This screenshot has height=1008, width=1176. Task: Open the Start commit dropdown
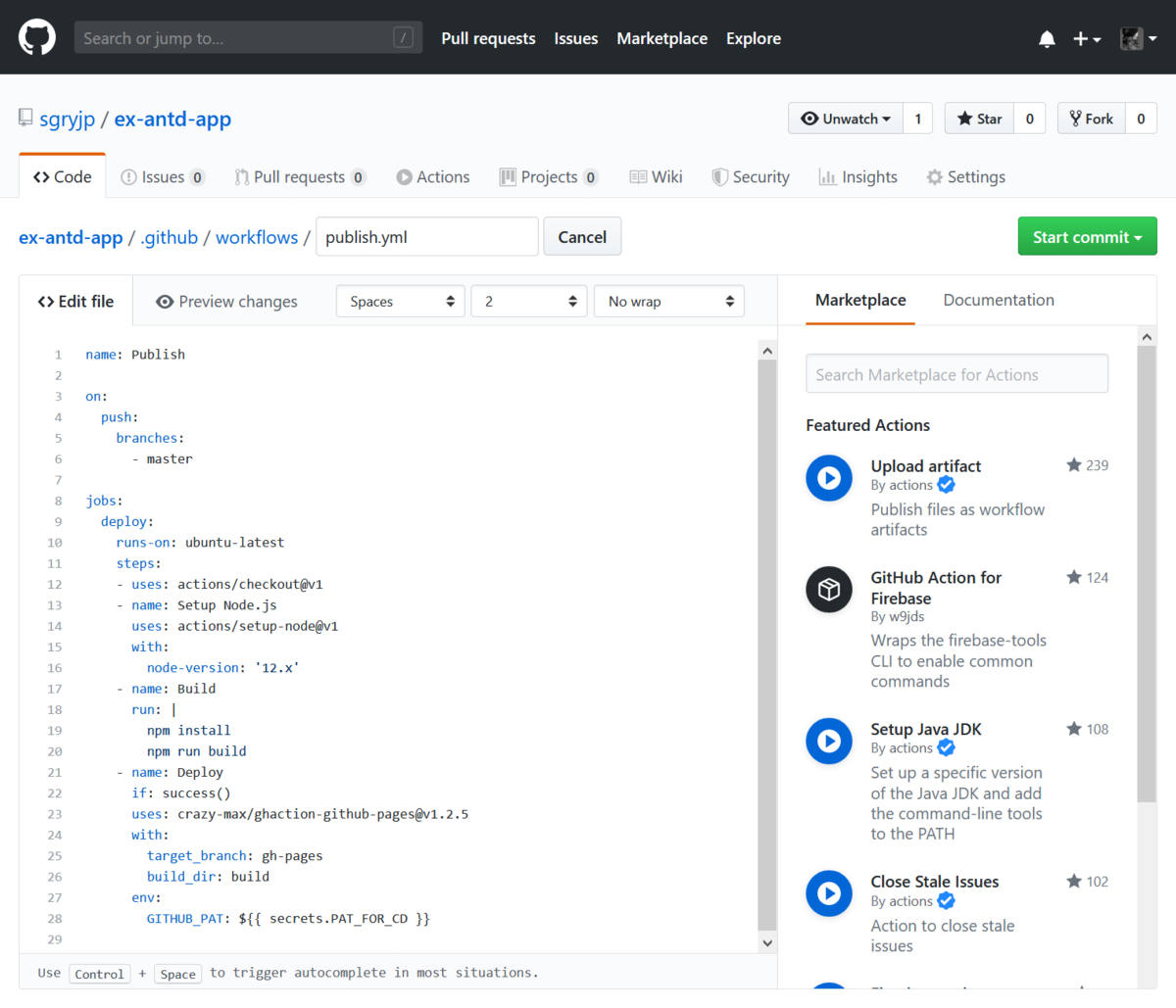pyautogui.click(x=1088, y=237)
